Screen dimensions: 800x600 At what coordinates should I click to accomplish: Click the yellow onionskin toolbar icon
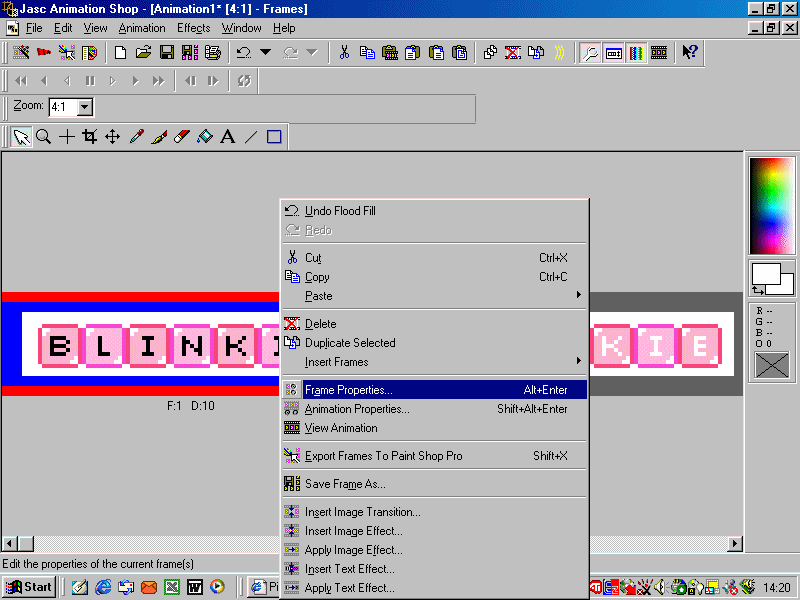(x=559, y=53)
